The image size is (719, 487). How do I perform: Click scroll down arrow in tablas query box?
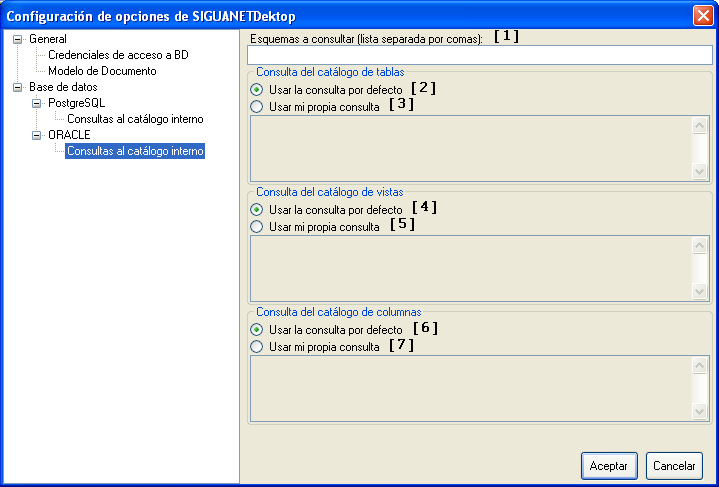pyautogui.click(x=699, y=172)
